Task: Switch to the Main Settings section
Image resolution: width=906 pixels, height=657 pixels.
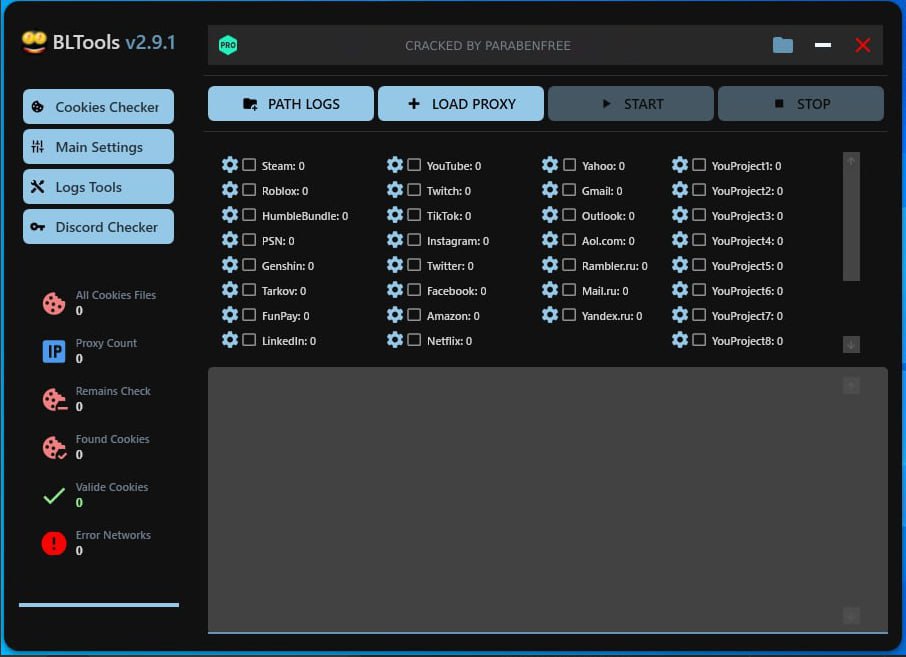Action: 98,147
